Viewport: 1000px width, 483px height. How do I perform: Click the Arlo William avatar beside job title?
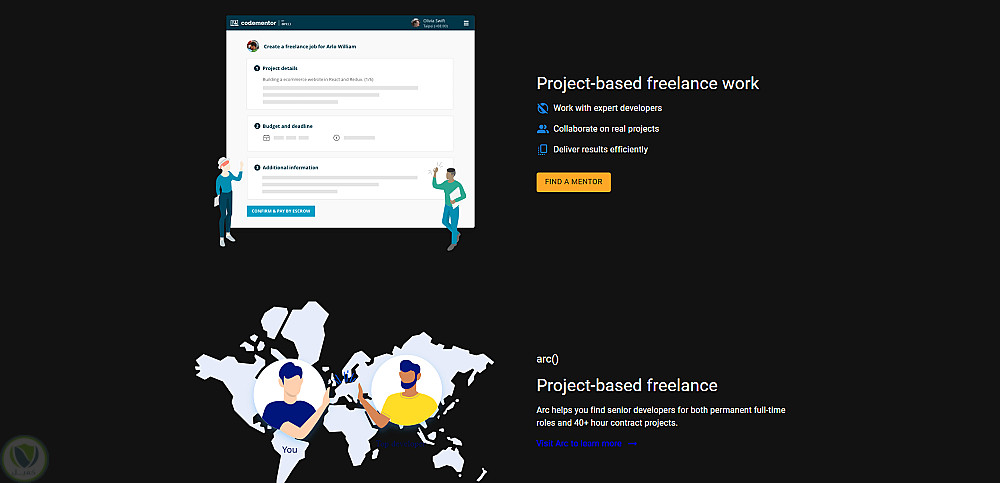[x=253, y=46]
